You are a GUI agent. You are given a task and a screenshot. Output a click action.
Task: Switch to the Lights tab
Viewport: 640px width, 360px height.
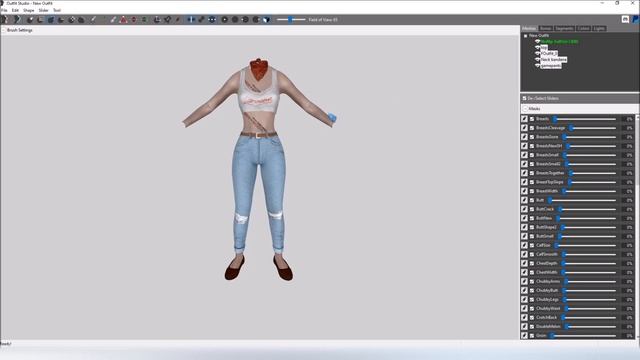tap(599, 29)
